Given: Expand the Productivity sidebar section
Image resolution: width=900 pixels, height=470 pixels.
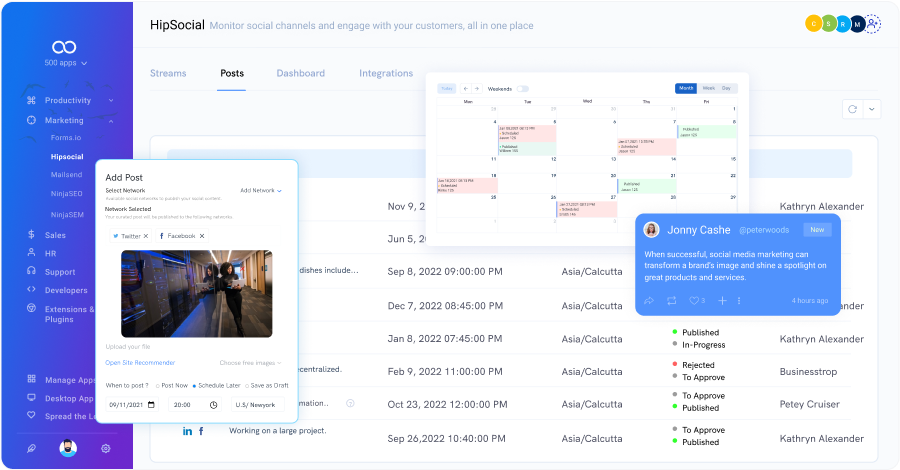Looking at the screenshot, I should click(x=111, y=100).
